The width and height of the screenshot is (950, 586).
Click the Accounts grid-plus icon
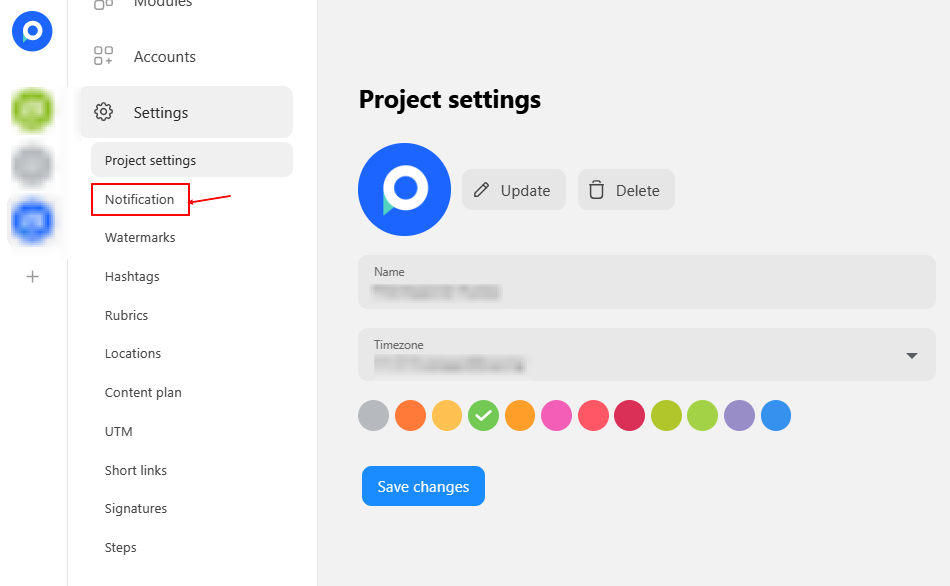click(104, 56)
